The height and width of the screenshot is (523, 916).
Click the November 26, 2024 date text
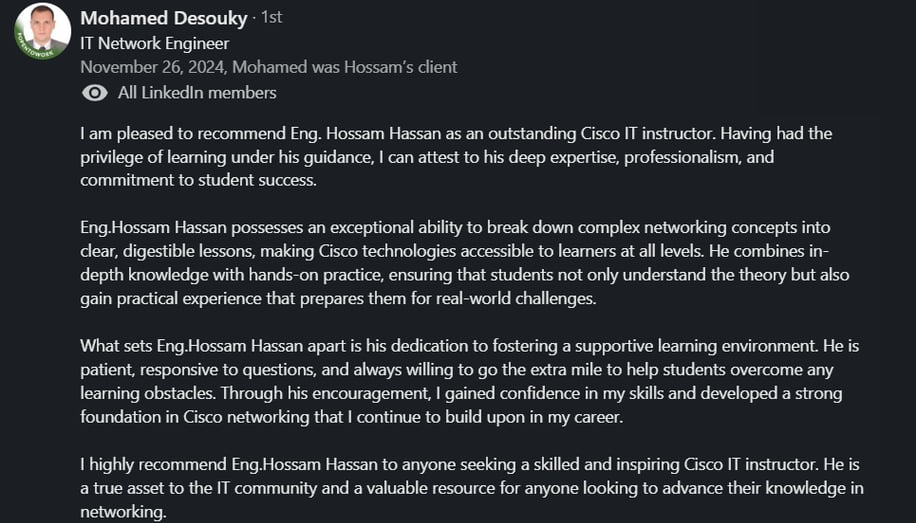152,67
